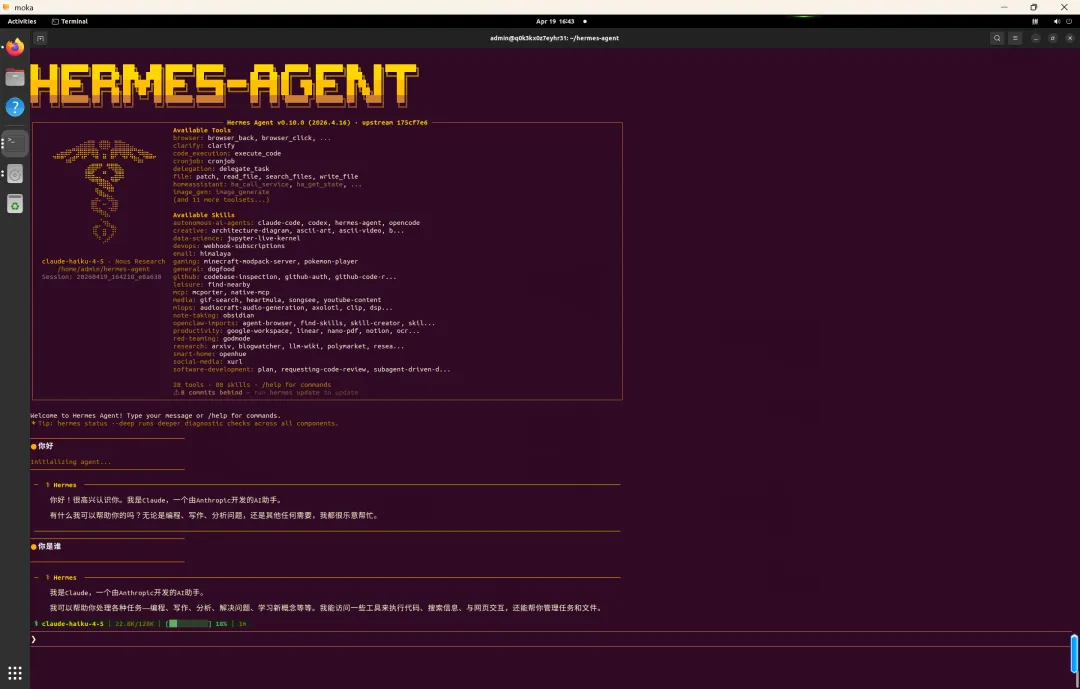This screenshot has width=1080, height=689.
Task: Click the 'github: codebase-inspection' line
Action: tap(284, 277)
